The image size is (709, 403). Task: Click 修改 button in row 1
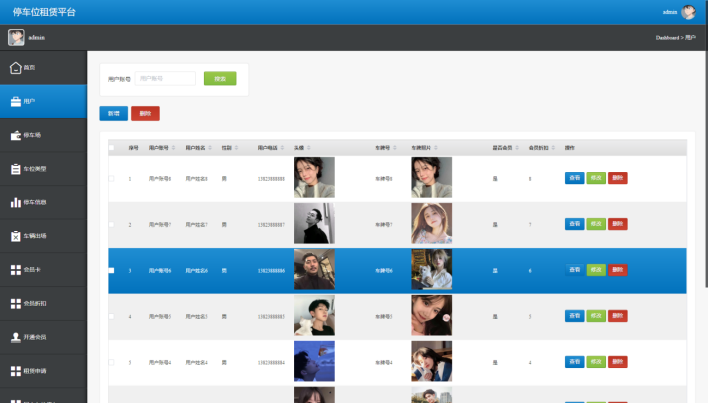click(x=596, y=178)
